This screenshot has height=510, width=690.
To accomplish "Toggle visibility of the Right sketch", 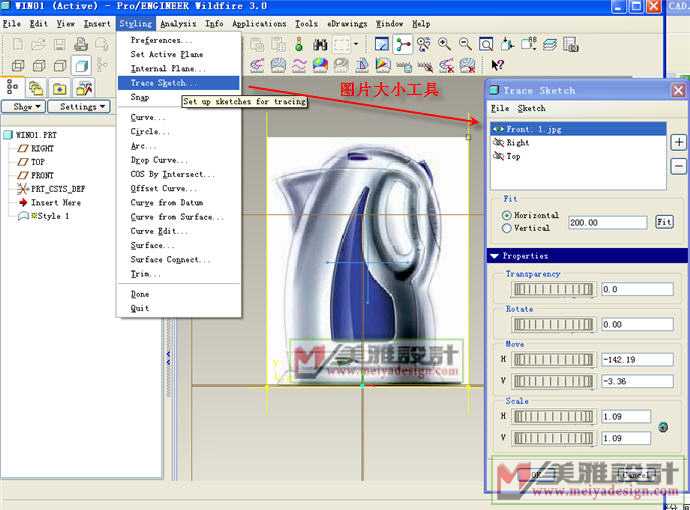I will [x=498, y=143].
